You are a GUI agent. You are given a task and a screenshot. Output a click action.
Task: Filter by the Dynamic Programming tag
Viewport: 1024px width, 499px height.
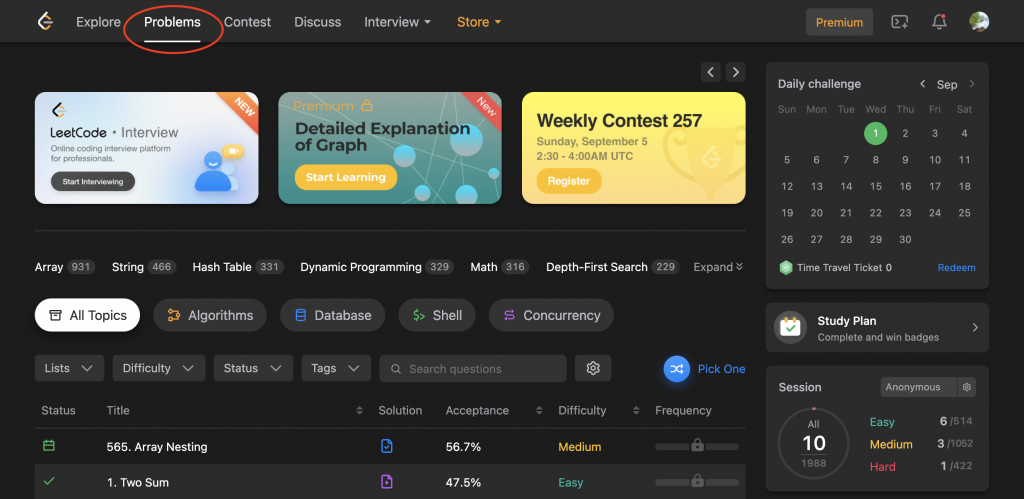[377, 267]
